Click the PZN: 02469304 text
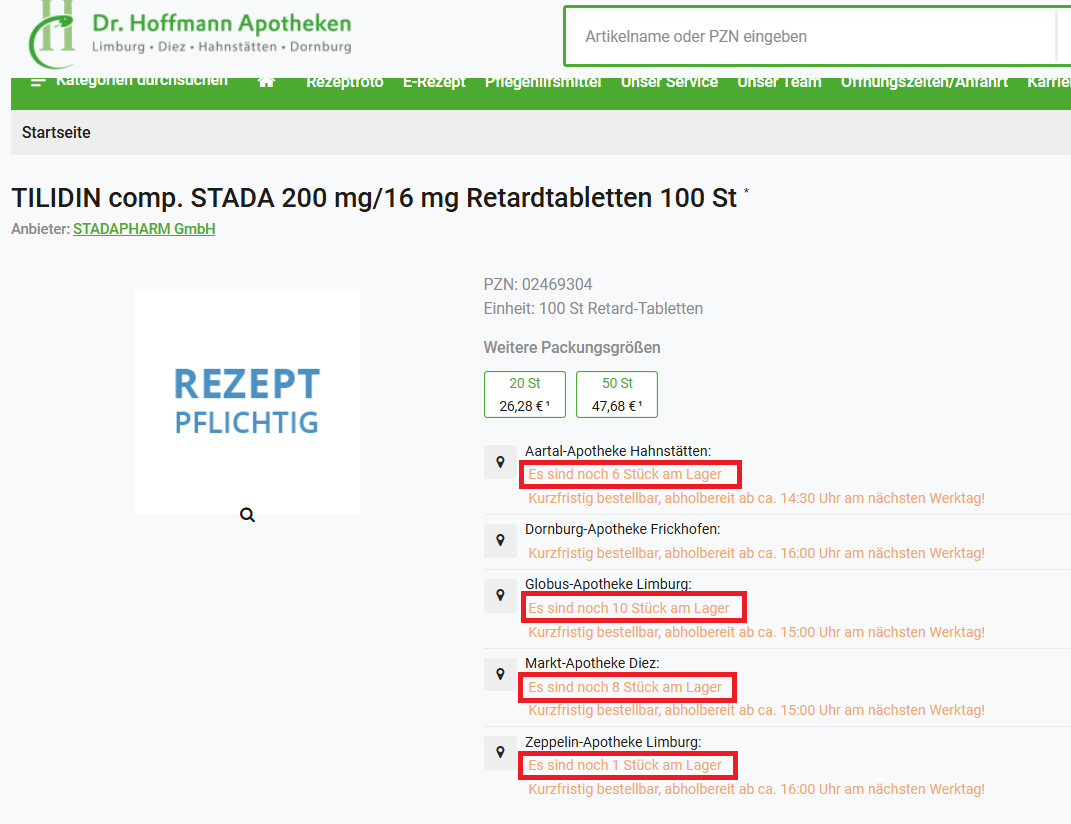 point(538,284)
